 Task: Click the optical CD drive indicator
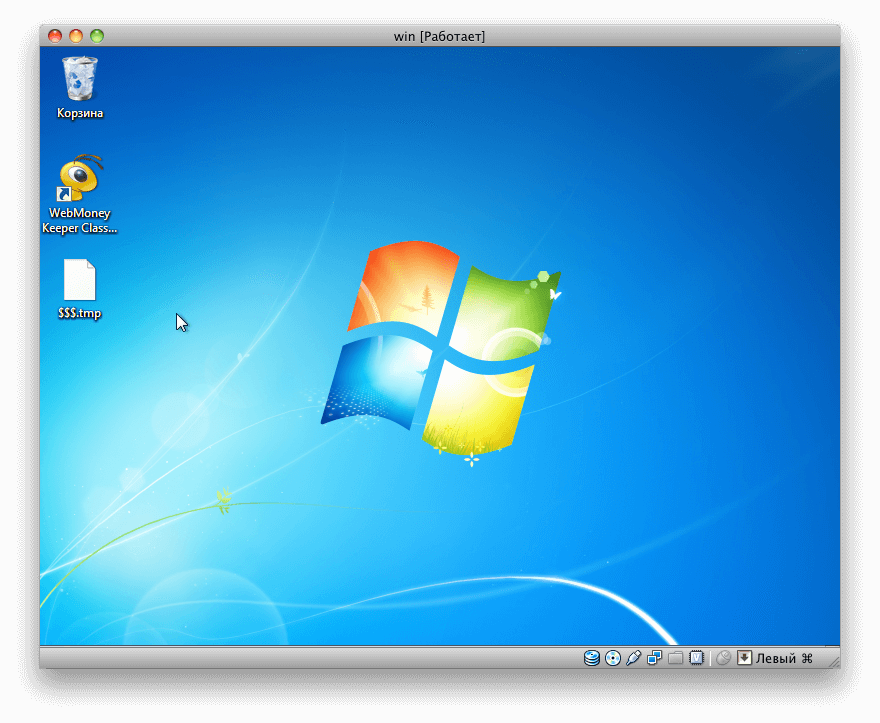tap(613, 658)
